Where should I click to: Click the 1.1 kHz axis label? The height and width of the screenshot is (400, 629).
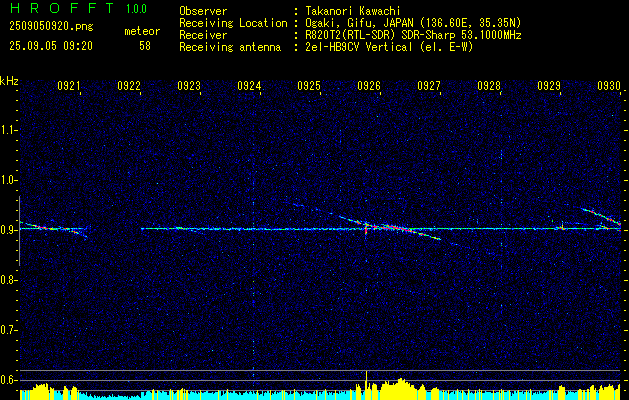point(8,130)
